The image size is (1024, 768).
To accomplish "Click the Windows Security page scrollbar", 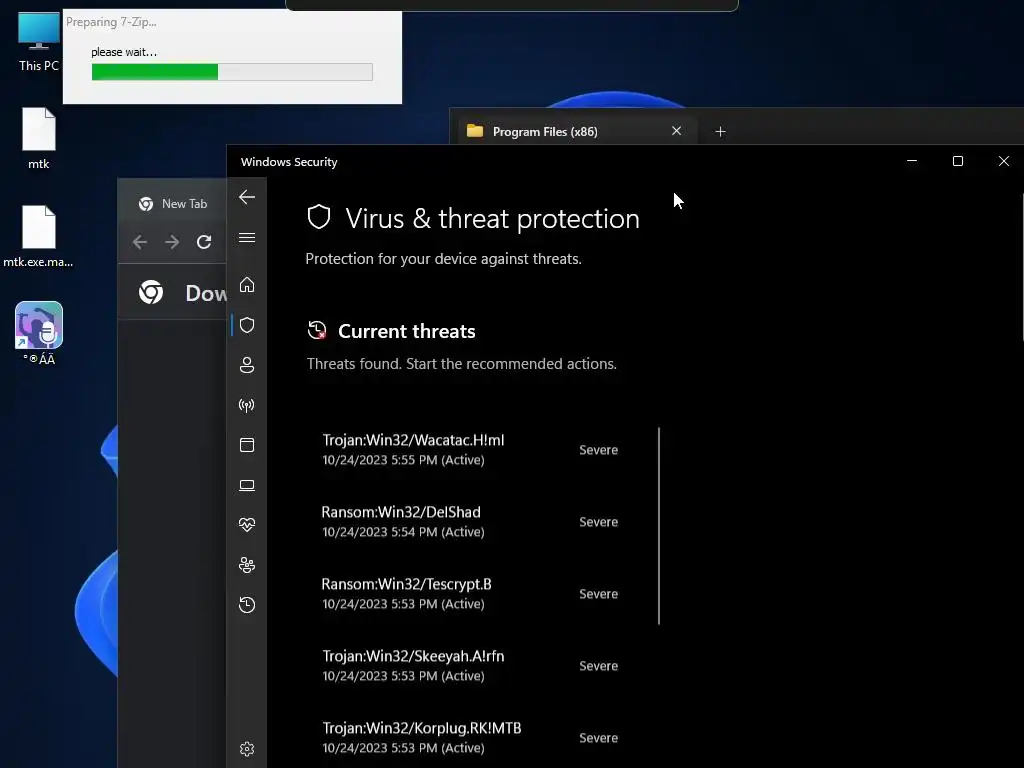I will [1022, 266].
